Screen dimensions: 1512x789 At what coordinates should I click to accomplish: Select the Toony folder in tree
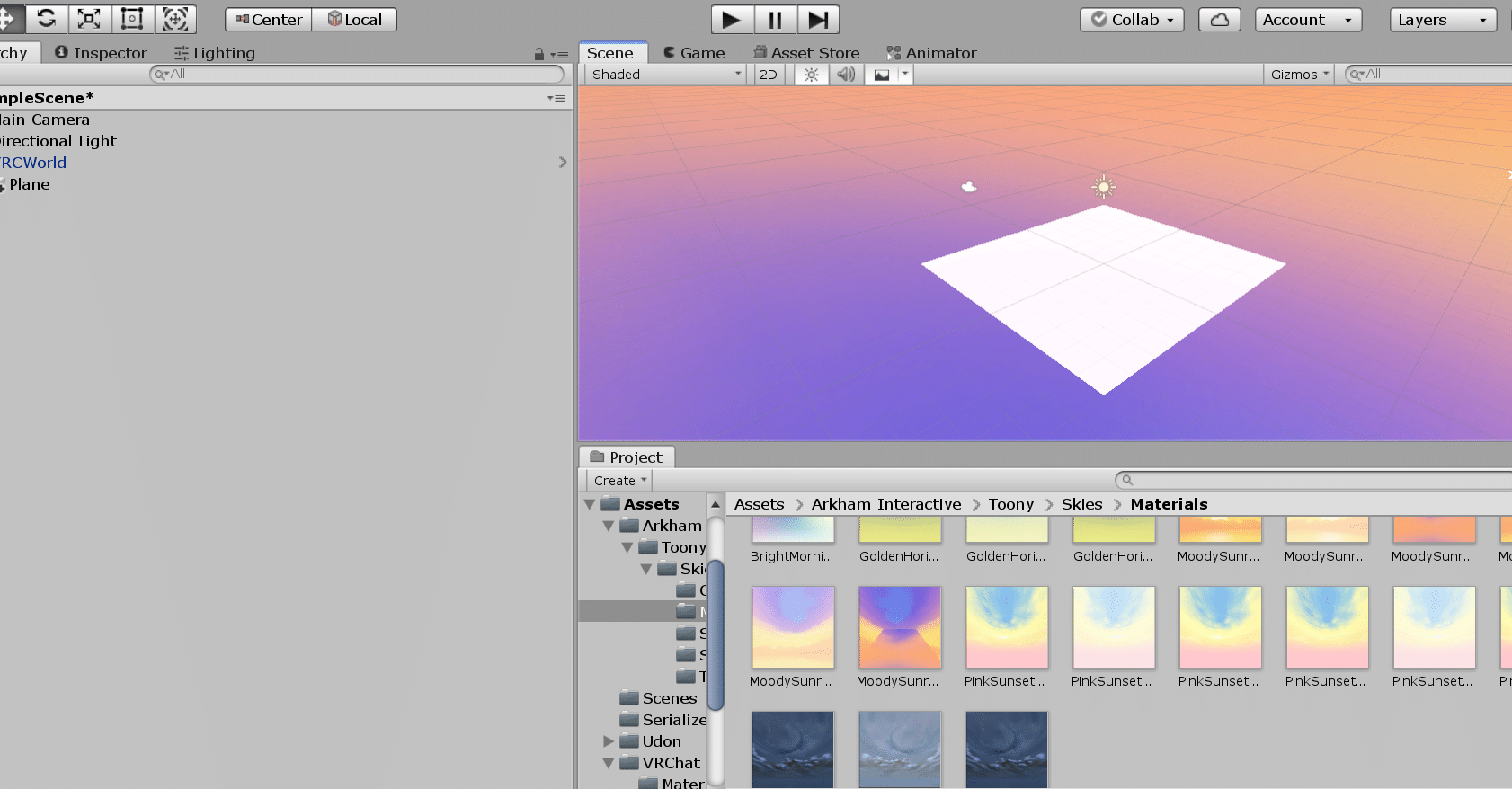click(672, 547)
